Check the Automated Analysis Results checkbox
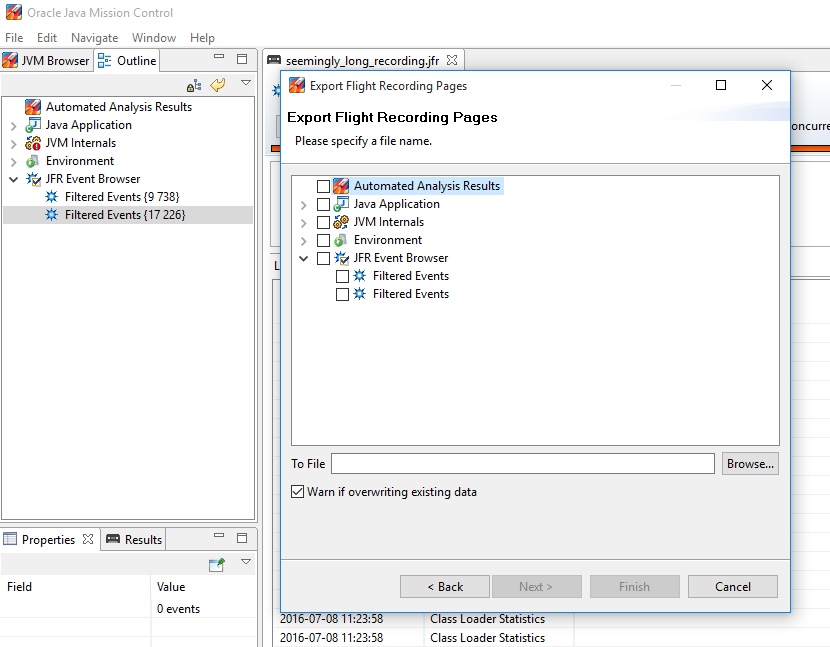This screenshot has width=830, height=647. 323,186
